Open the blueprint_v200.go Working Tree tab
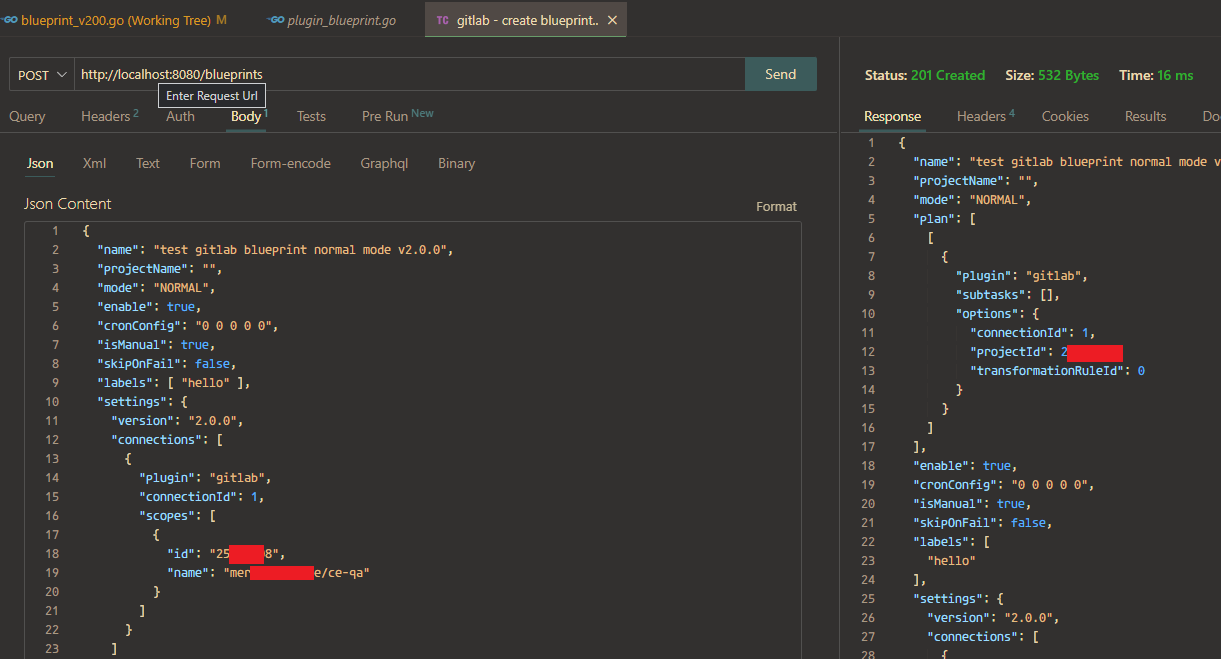 [115, 19]
